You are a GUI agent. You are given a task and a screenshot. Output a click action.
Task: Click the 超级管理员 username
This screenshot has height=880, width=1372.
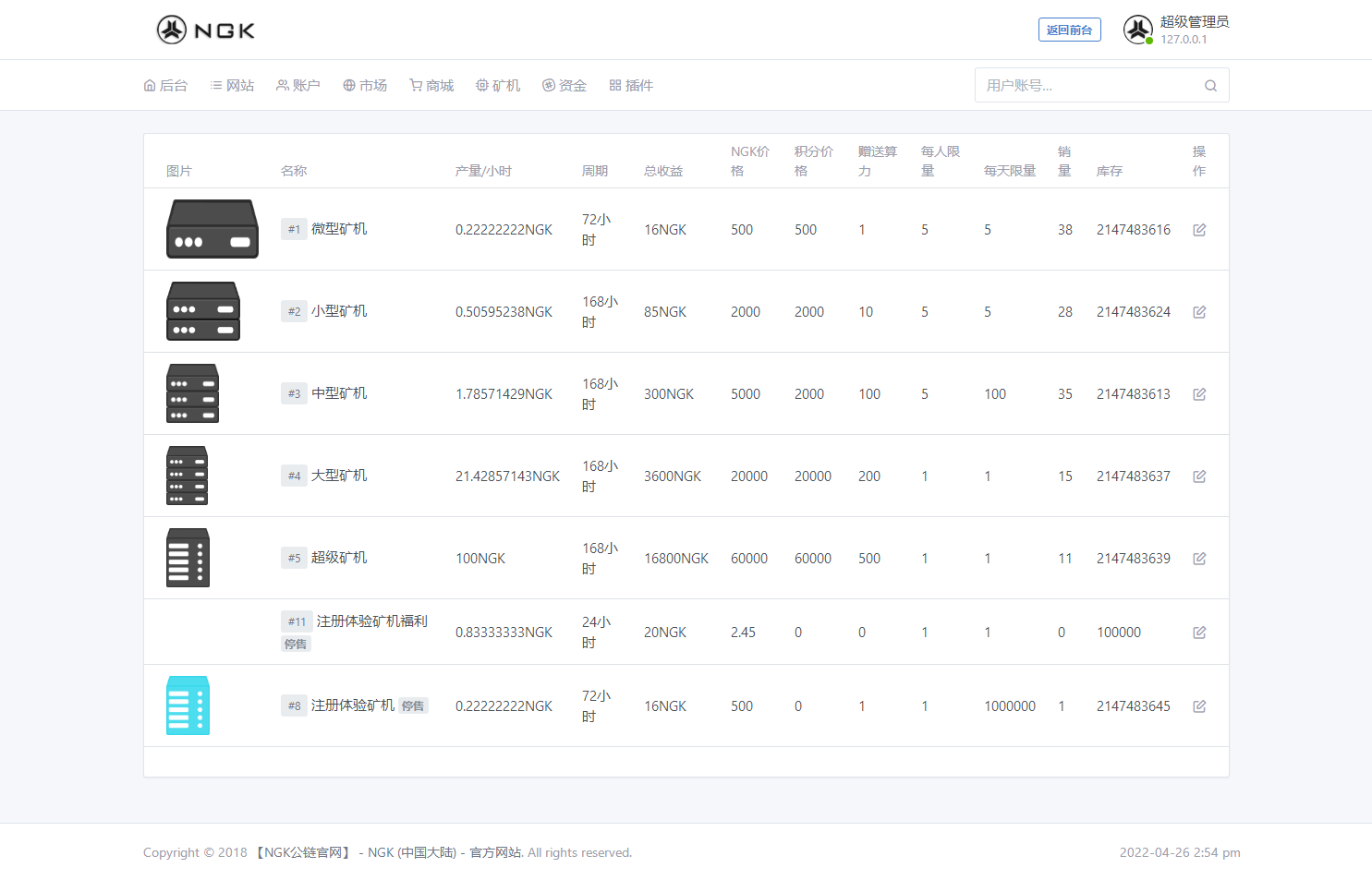coord(1195,21)
